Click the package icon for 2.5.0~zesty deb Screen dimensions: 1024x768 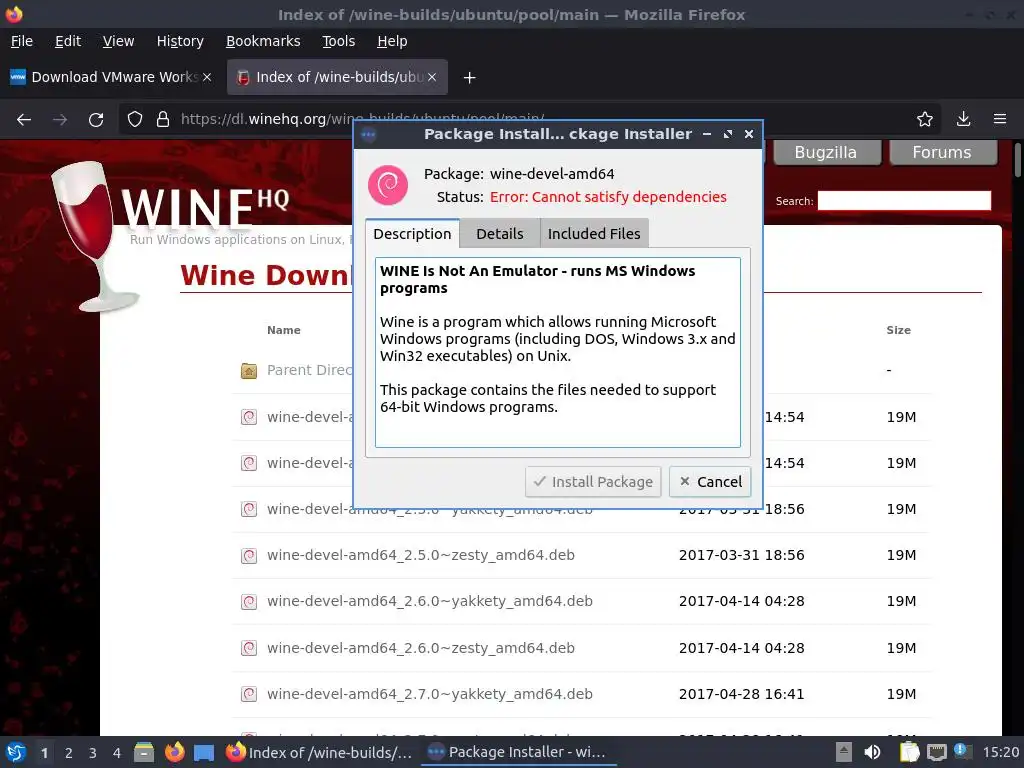(x=249, y=556)
